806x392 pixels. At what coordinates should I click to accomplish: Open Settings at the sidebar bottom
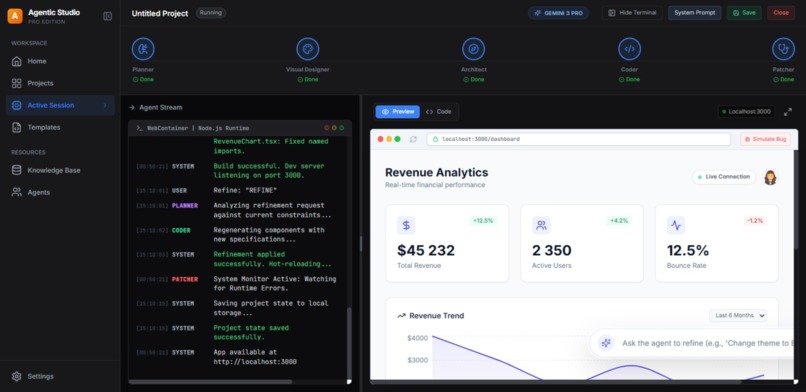click(60, 377)
